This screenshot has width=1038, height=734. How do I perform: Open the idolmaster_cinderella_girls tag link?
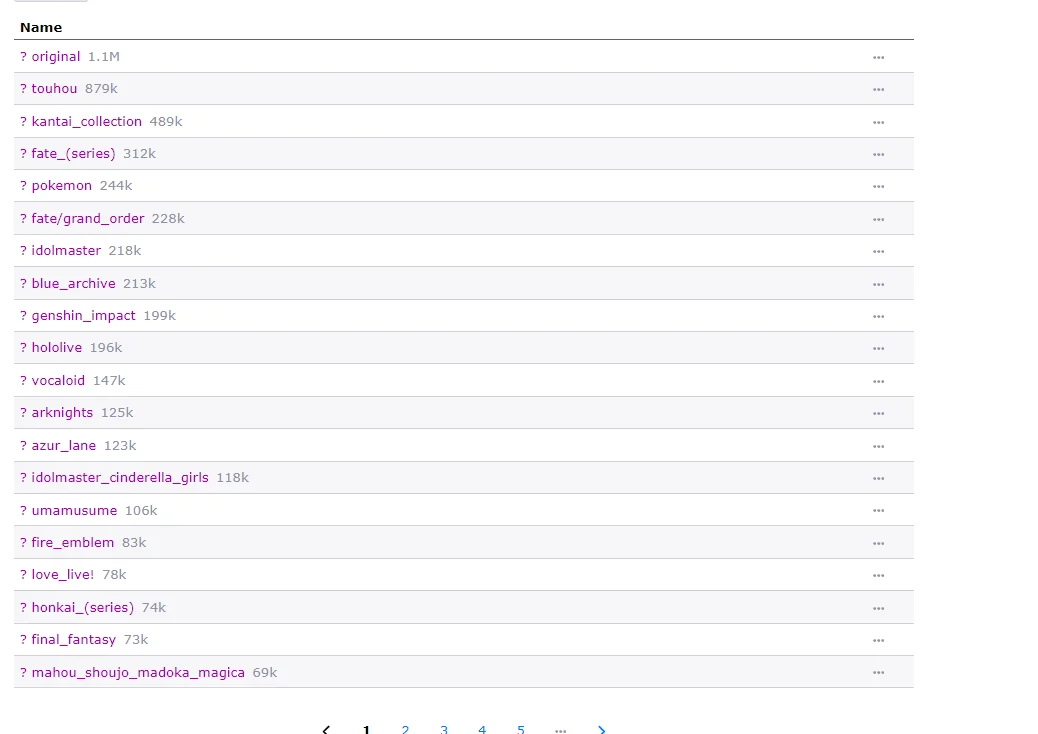click(x=120, y=477)
